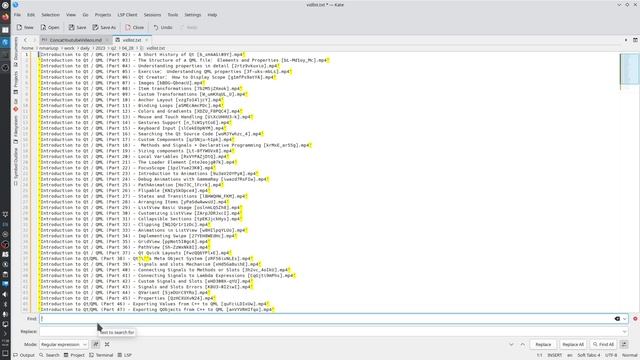Click cursor position 1:1 in status bar

[540, 355]
